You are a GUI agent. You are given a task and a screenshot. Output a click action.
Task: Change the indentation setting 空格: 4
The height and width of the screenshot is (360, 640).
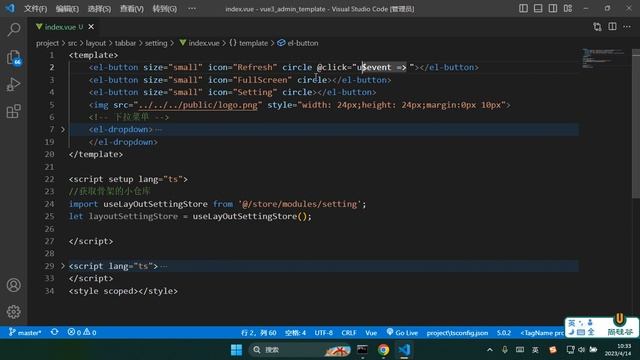pos(295,333)
